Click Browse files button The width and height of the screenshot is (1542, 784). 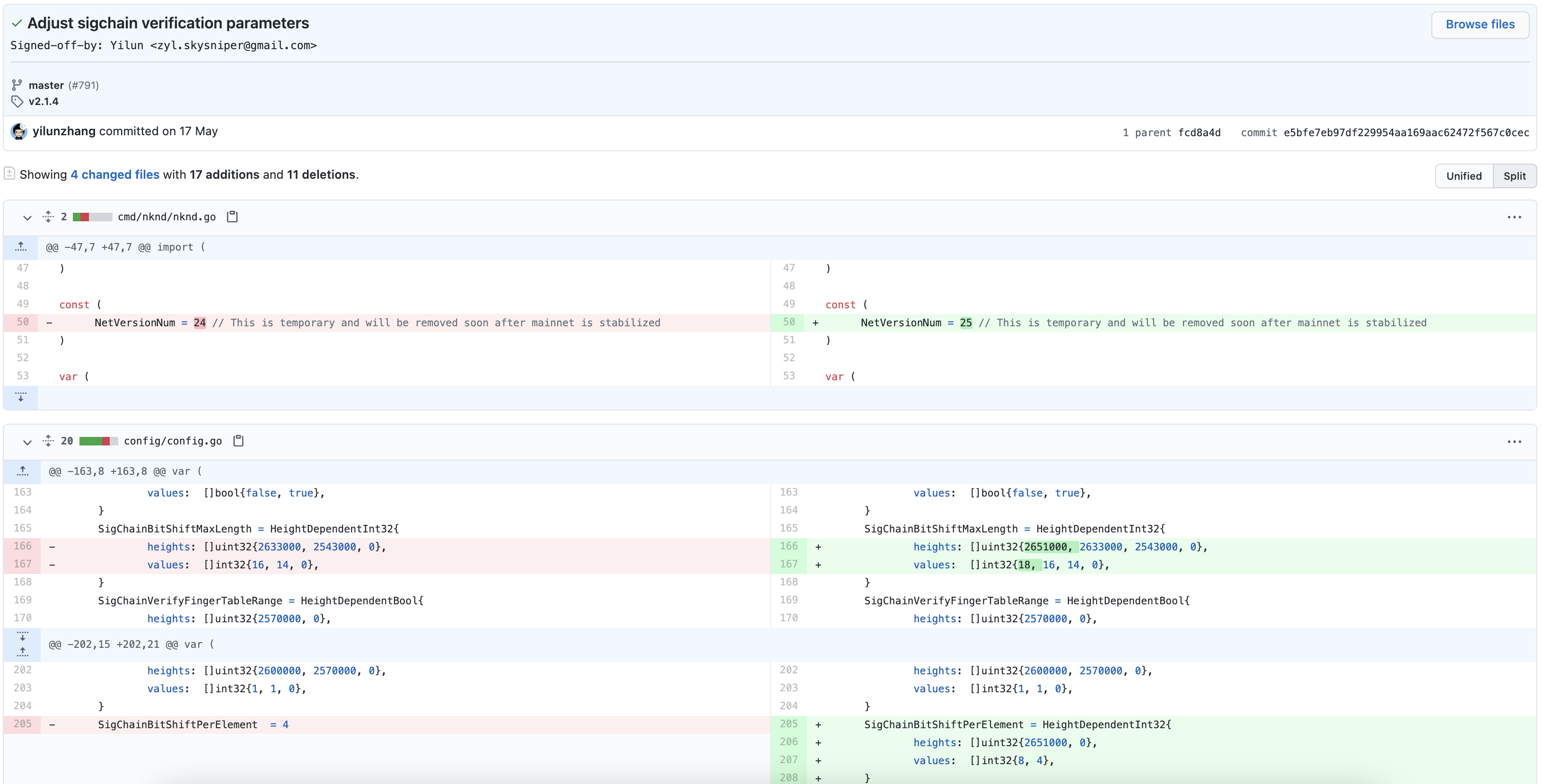coord(1480,25)
